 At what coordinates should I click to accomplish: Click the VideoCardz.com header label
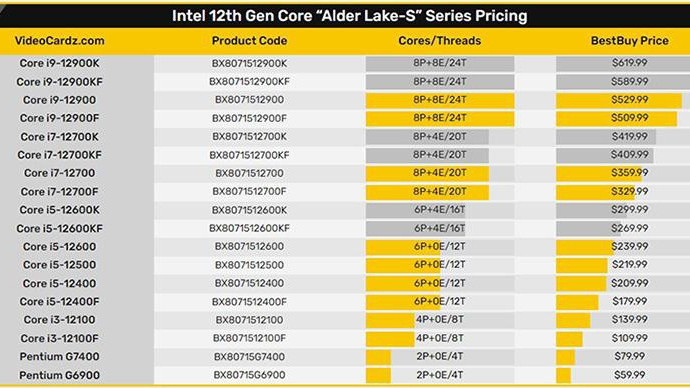point(59,41)
